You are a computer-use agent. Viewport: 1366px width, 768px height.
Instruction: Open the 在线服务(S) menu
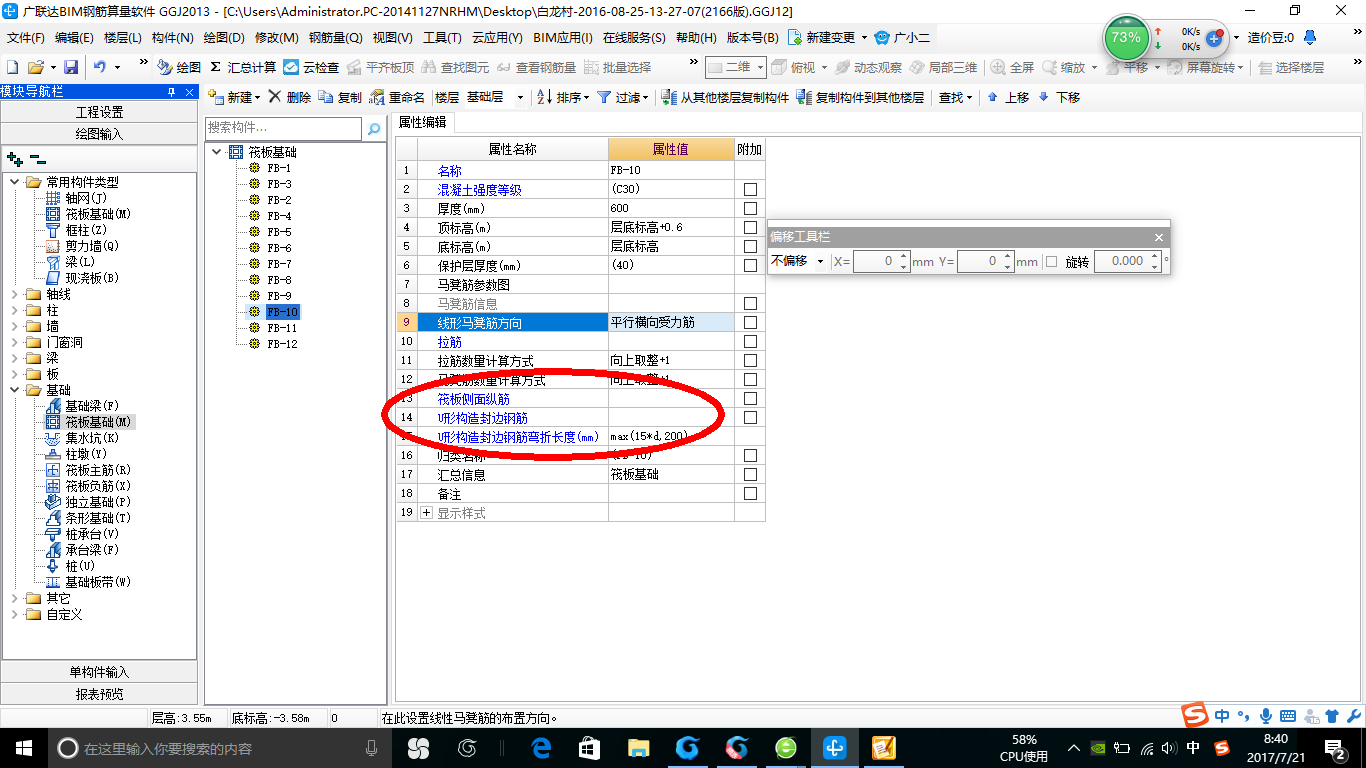pos(634,38)
